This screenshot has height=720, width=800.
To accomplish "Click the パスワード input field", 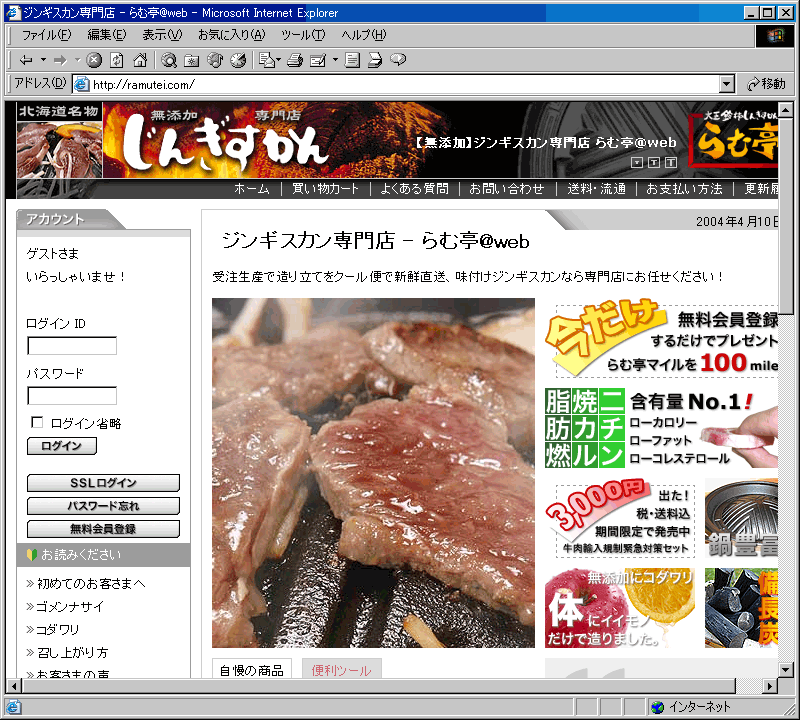I will pos(72,395).
